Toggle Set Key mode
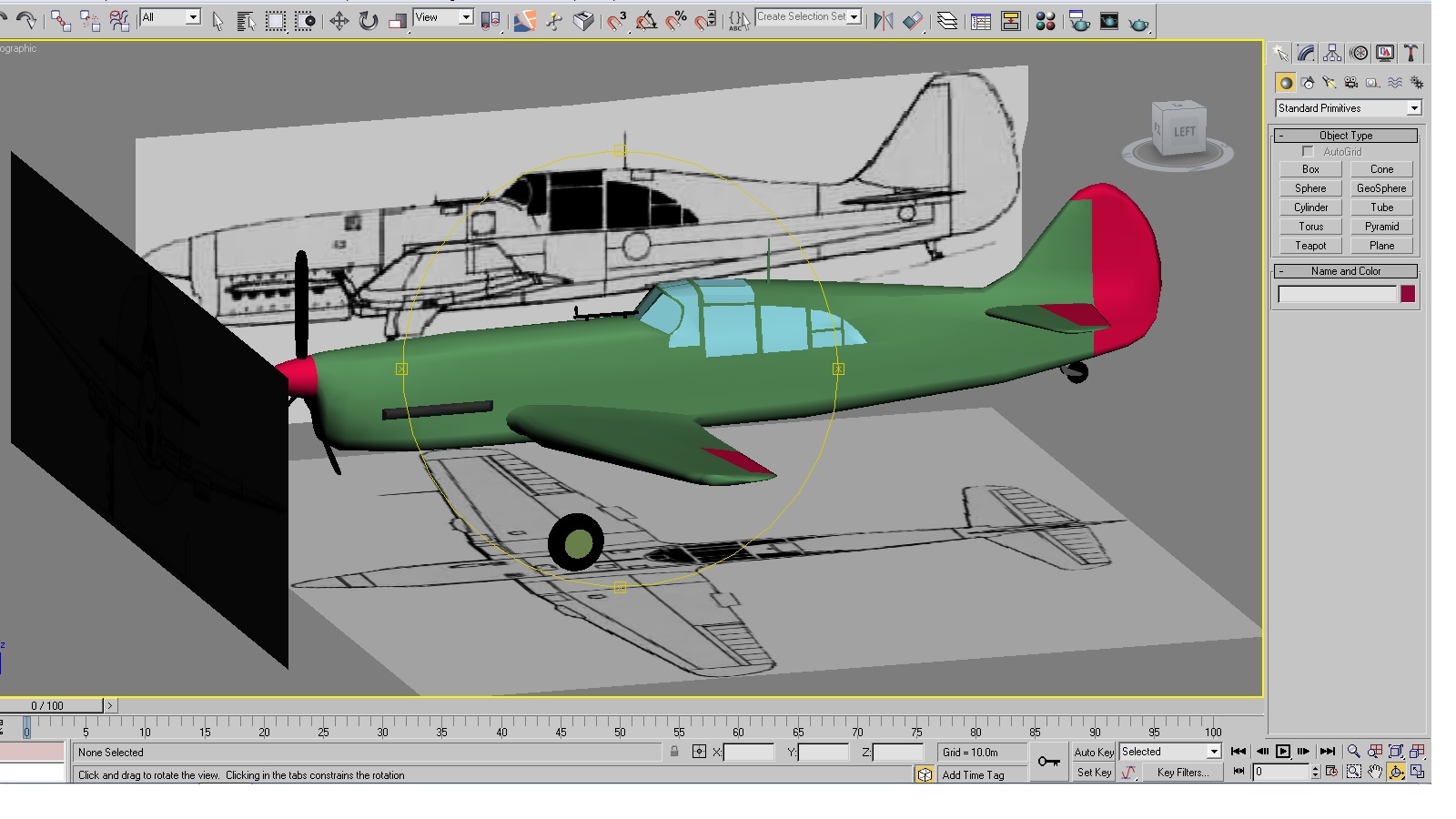Viewport: 1456px width, 819px height. point(1094,773)
